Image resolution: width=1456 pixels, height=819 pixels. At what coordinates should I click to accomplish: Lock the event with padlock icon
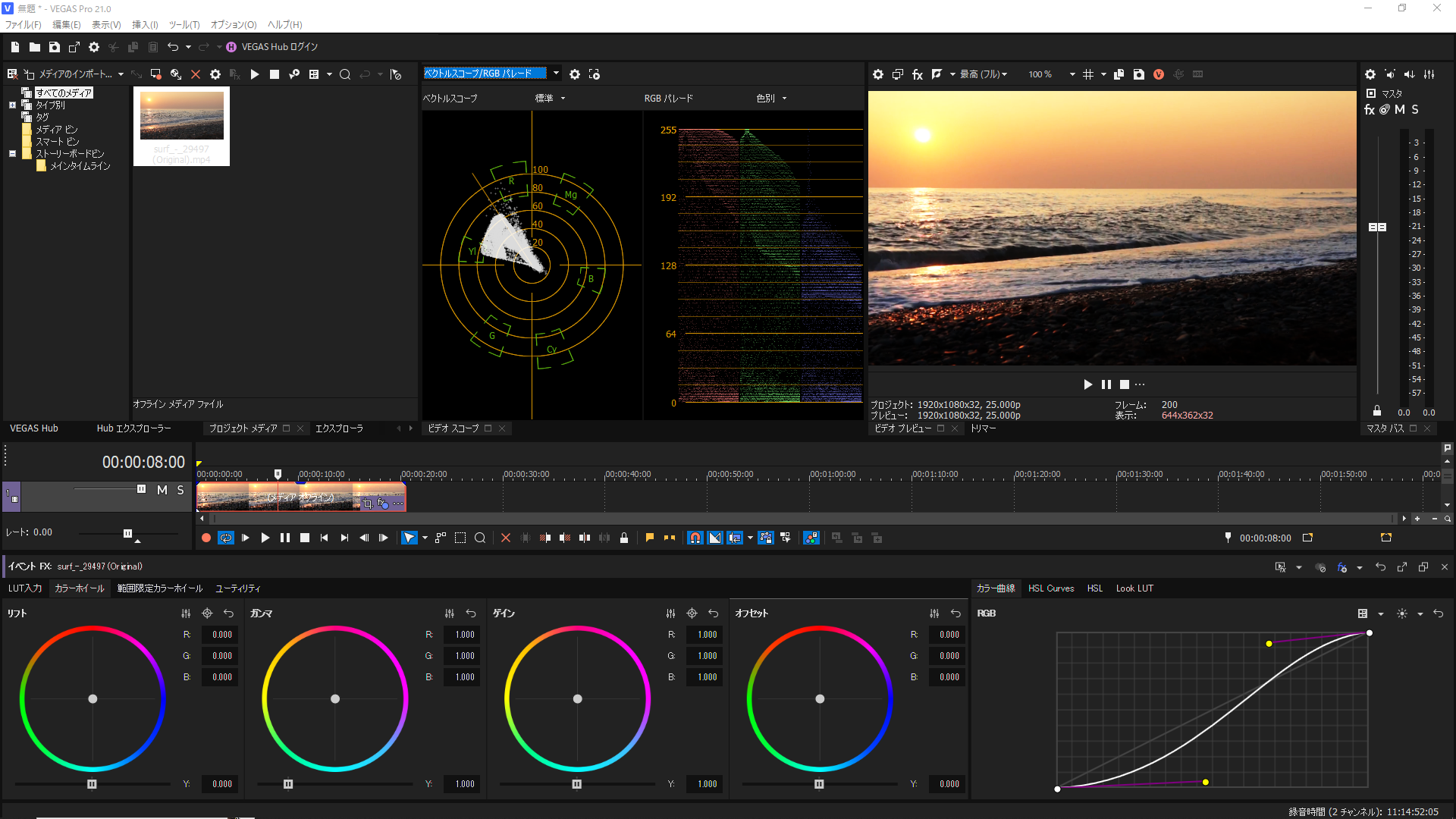624,538
